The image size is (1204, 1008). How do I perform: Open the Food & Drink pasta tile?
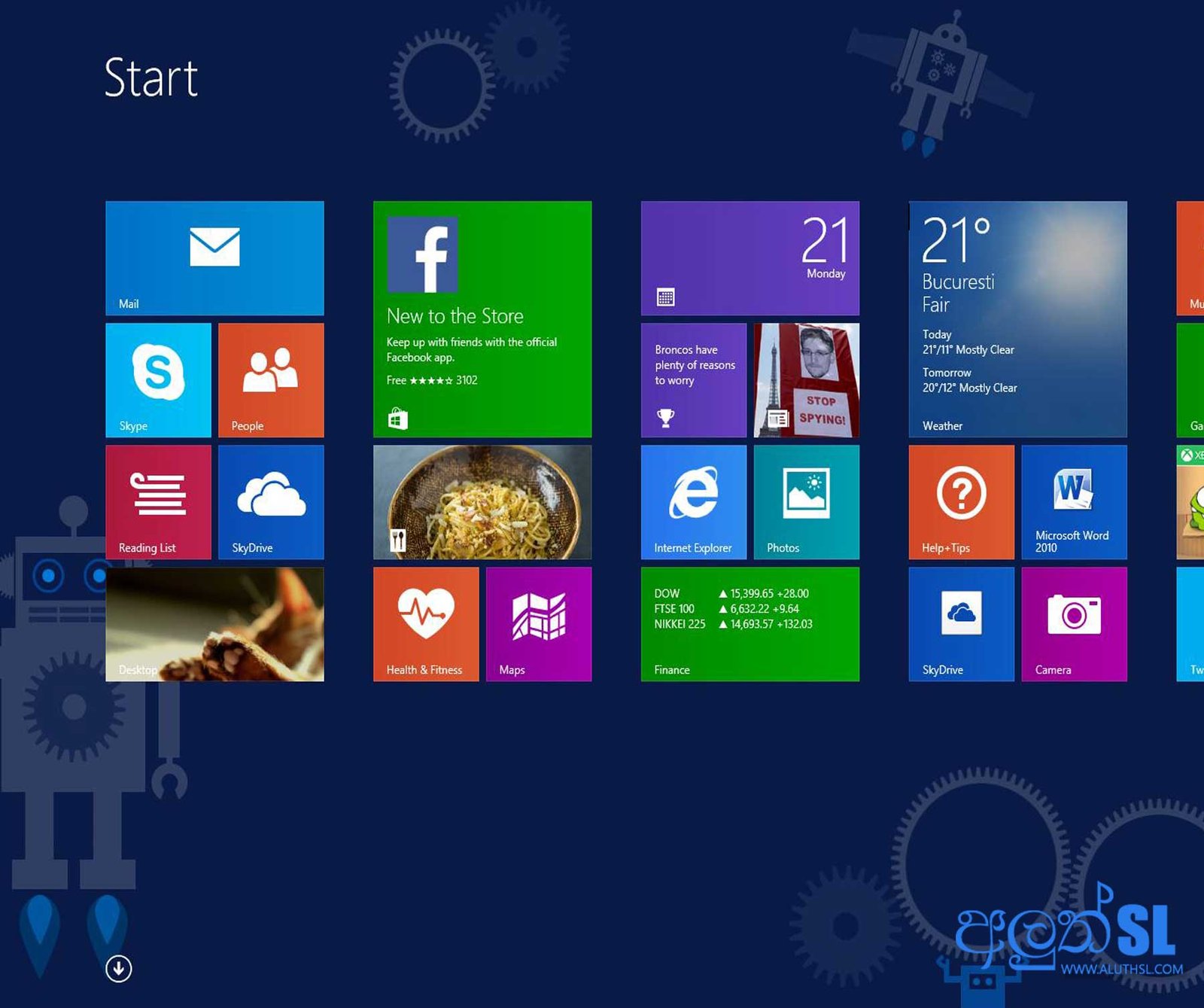[482, 502]
